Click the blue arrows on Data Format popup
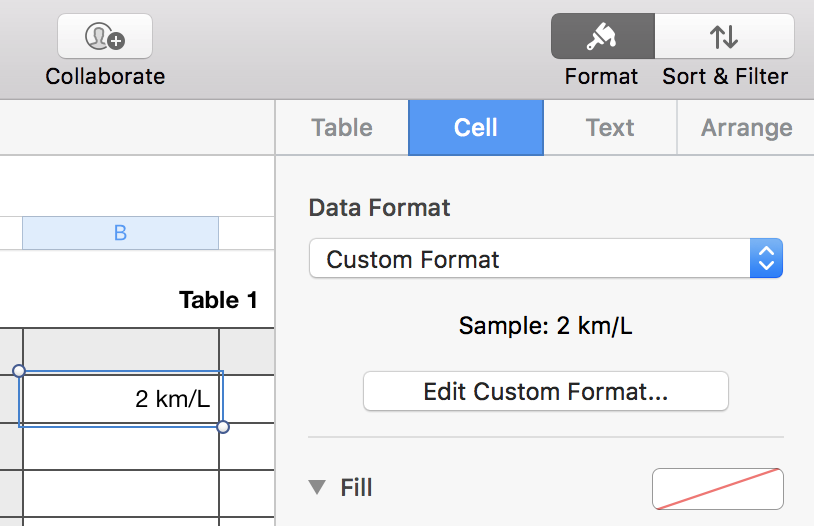814x526 pixels. 766,258
